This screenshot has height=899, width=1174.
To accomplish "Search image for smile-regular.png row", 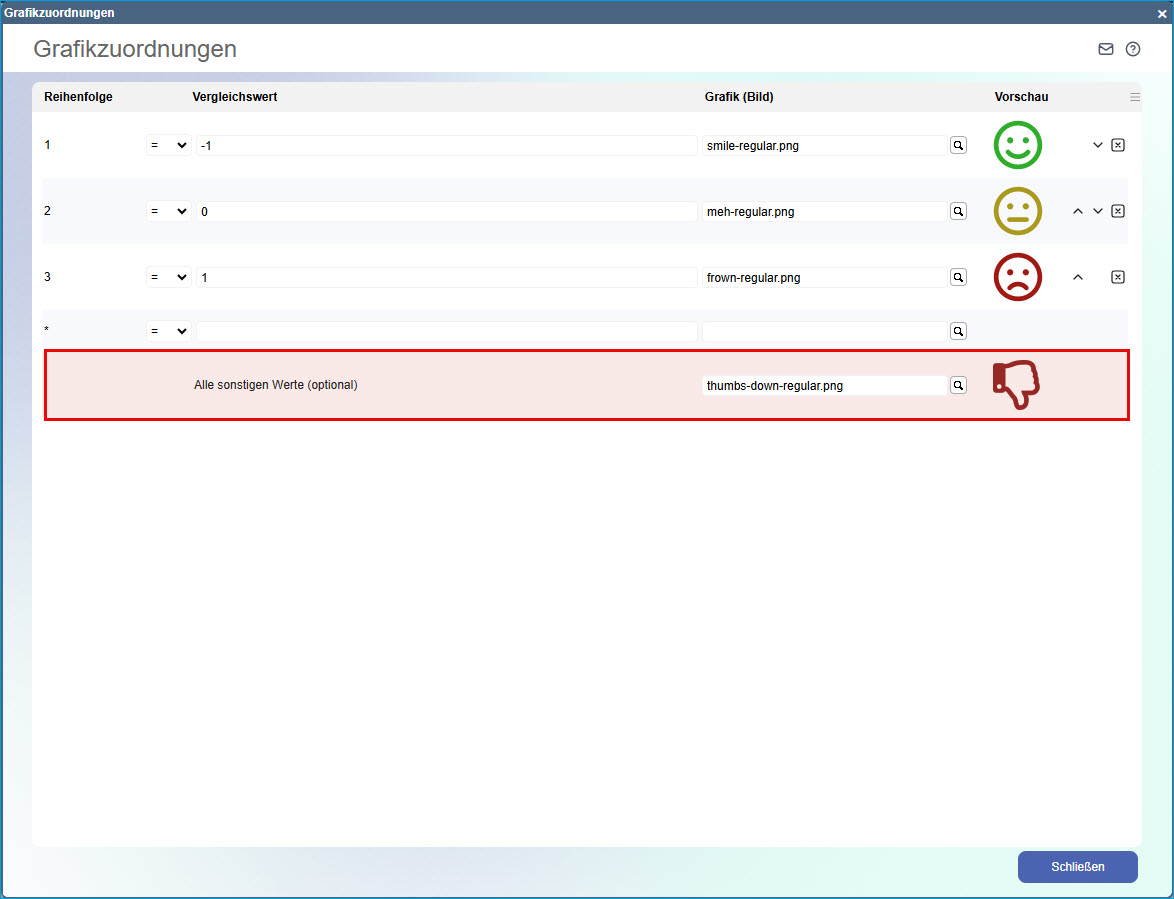I will pos(958,145).
